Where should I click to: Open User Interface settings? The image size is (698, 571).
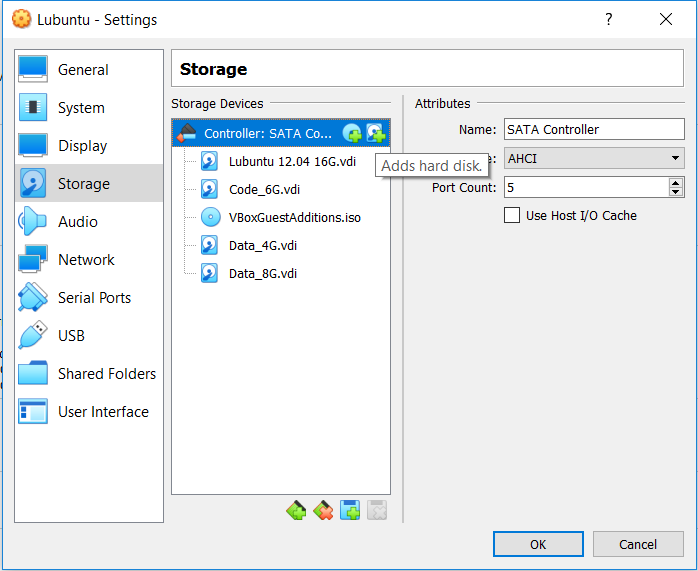pos(89,411)
